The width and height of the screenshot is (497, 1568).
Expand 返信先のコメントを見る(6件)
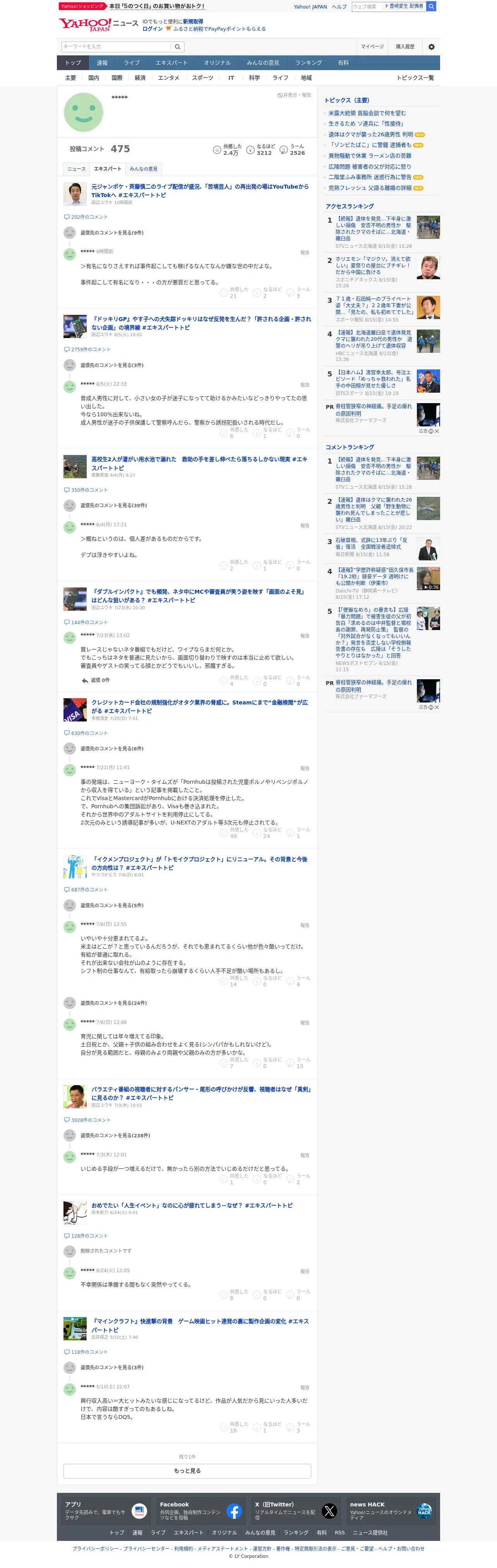[112, 749]
